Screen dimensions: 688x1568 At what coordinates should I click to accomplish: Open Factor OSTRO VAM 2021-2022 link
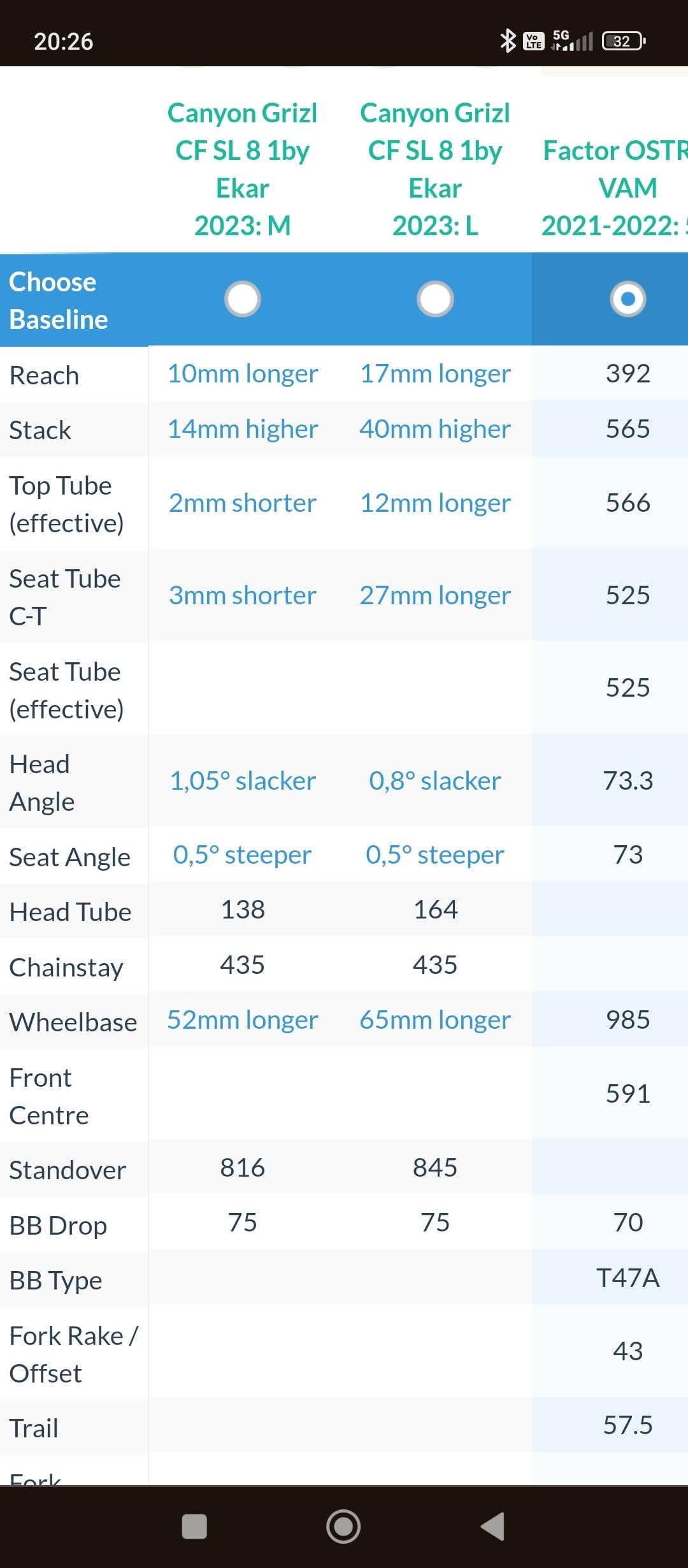(x=615, y=188)
